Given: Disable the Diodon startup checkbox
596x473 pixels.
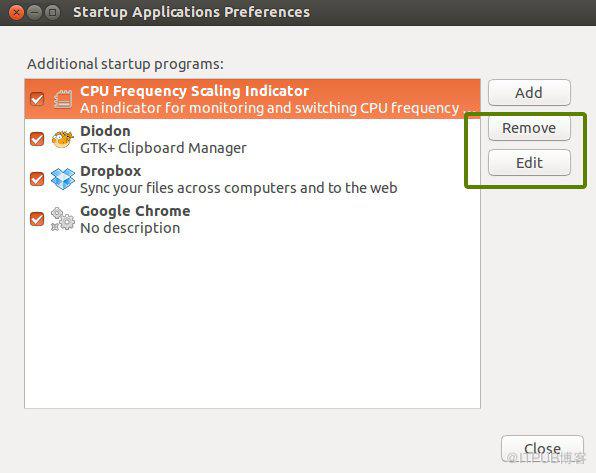Looking at the screenshot, I should [37, 139].
